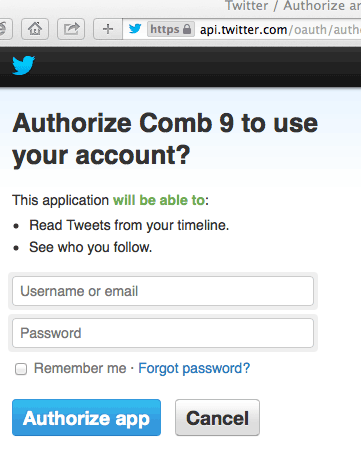Click the https badge in address bar

click(x=171, y=29)
